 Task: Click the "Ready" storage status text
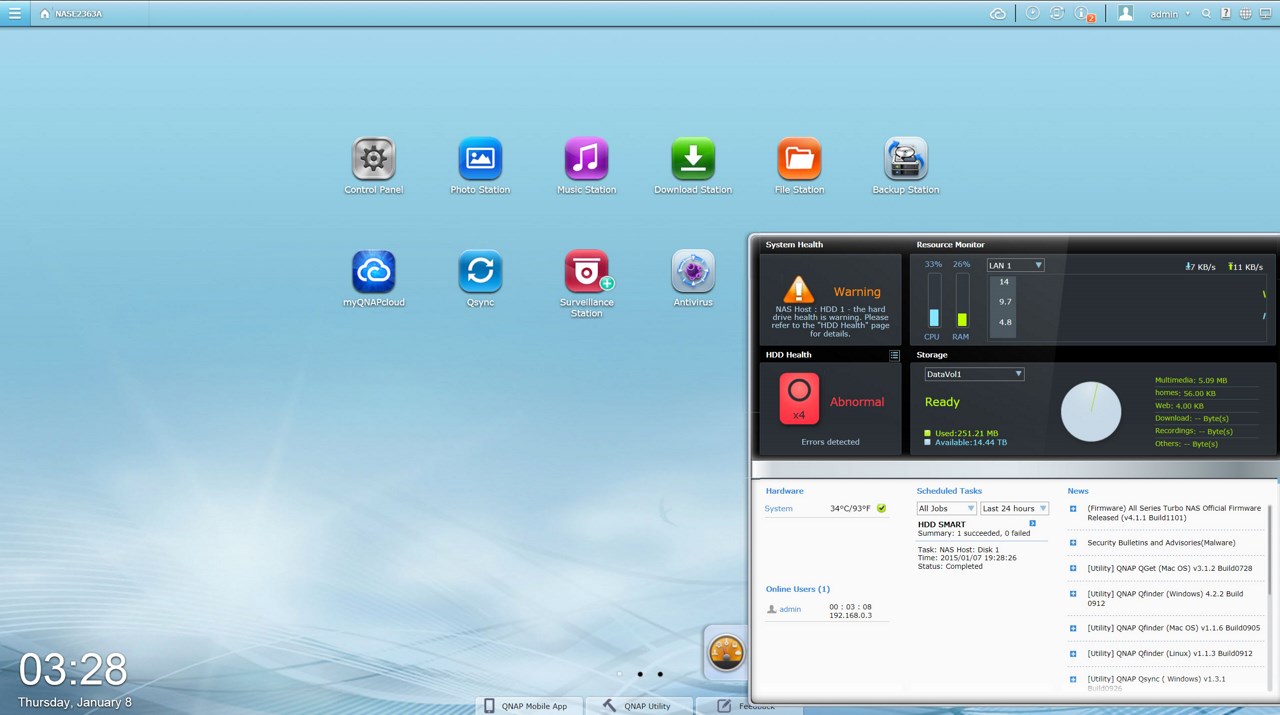pos(942,402)
